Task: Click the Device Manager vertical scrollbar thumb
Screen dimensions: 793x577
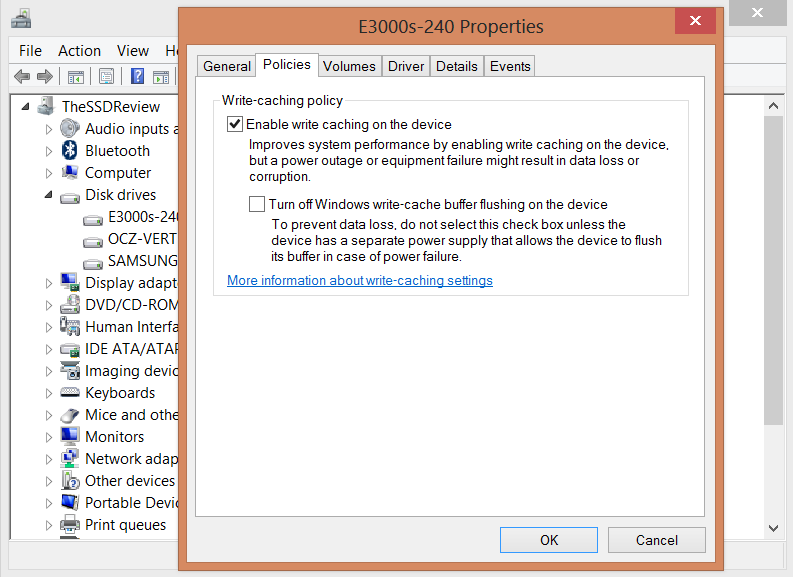Action: pos(773,271)
